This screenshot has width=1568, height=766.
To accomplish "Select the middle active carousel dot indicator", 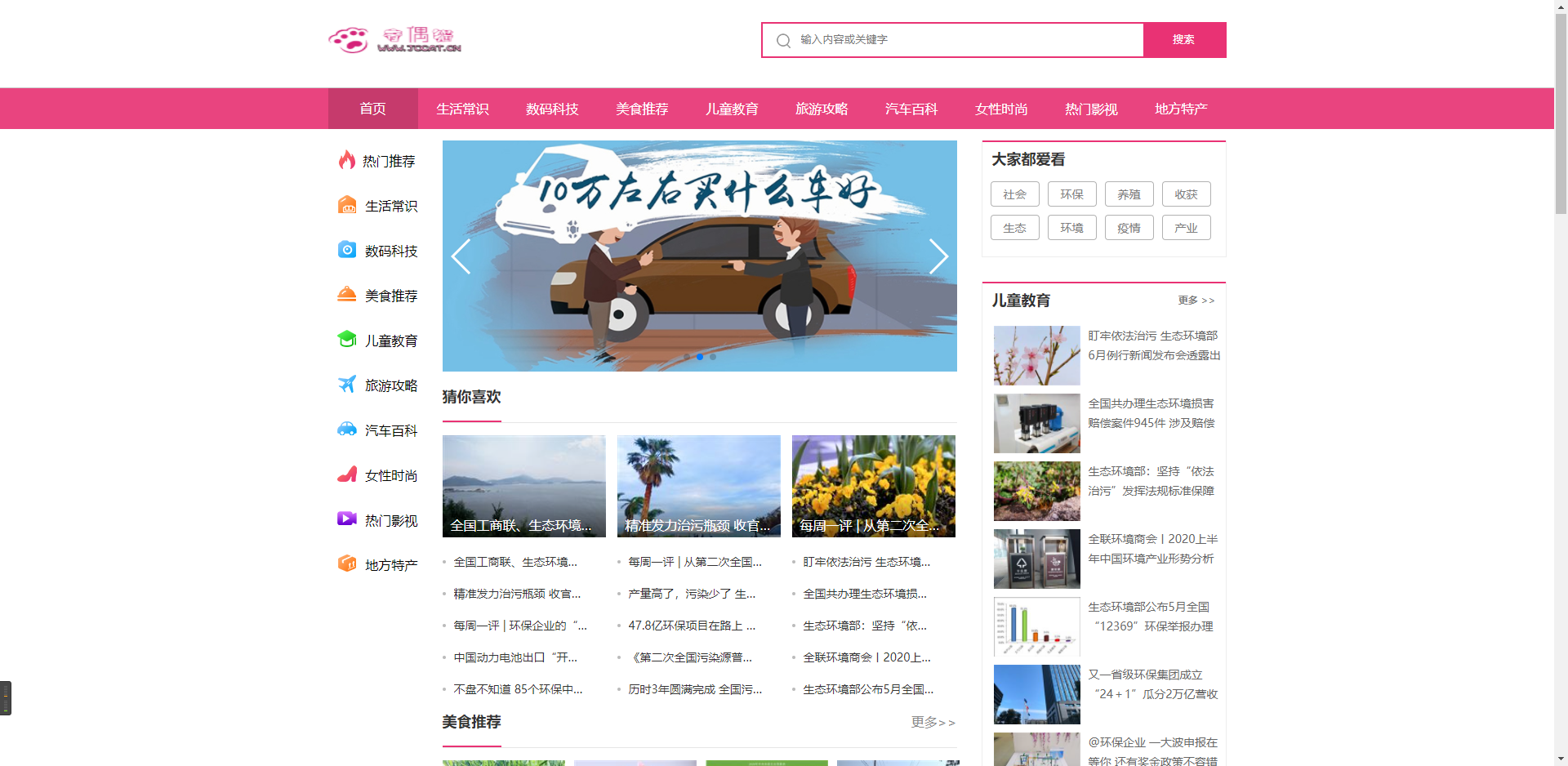I will coord(700,357).
